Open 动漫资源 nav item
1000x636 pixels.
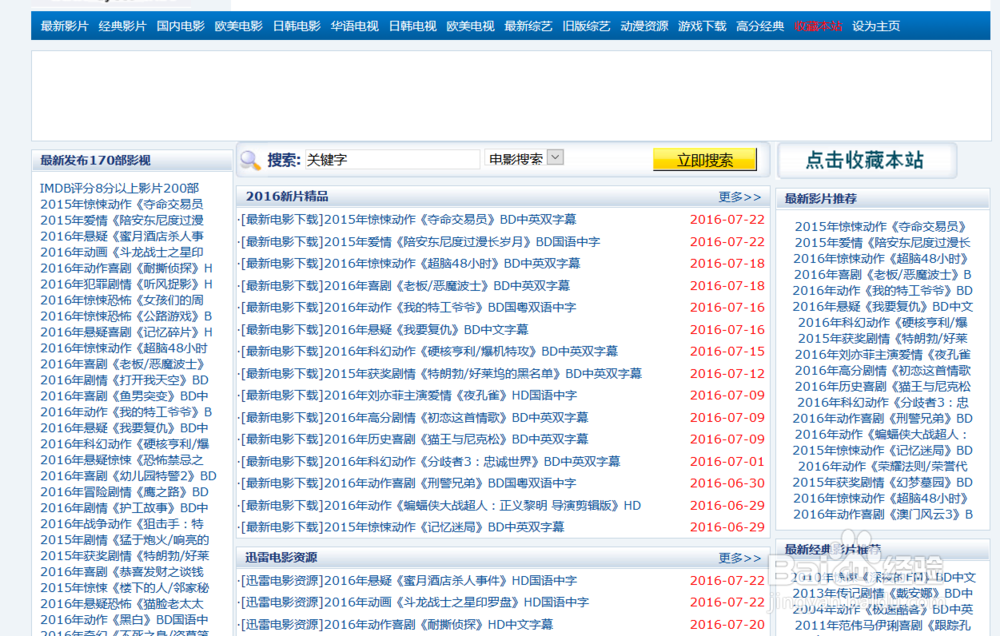[644, 26]
